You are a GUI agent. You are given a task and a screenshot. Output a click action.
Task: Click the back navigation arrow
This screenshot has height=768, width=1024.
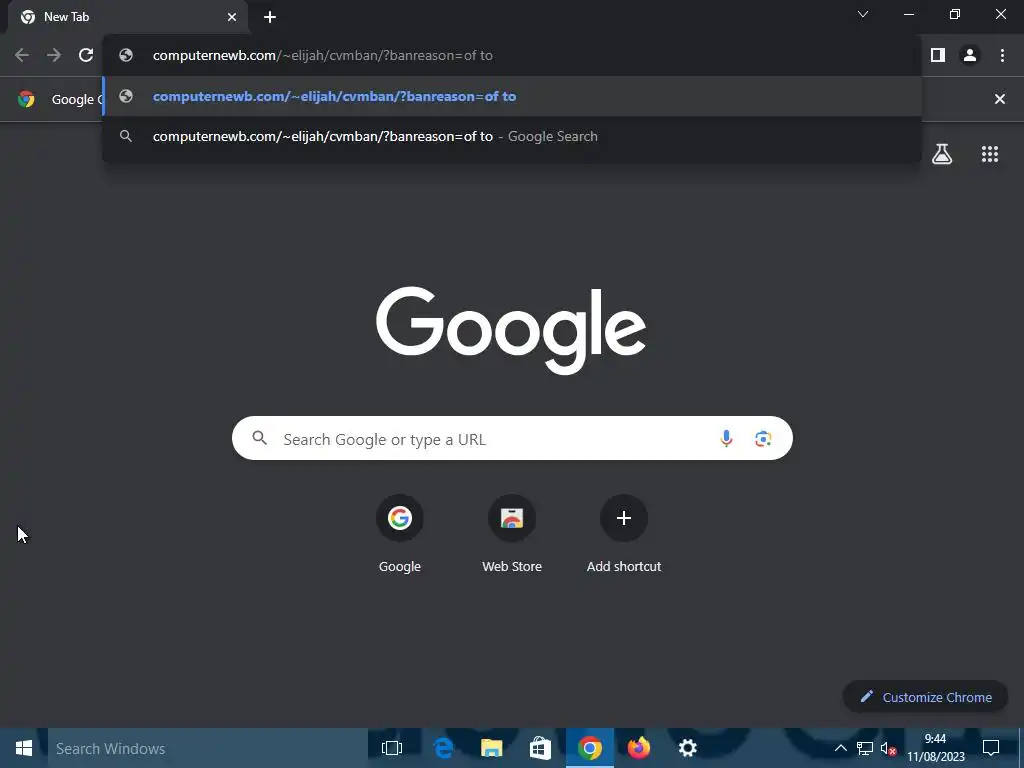pyautogui.click(x=22, y=56)
